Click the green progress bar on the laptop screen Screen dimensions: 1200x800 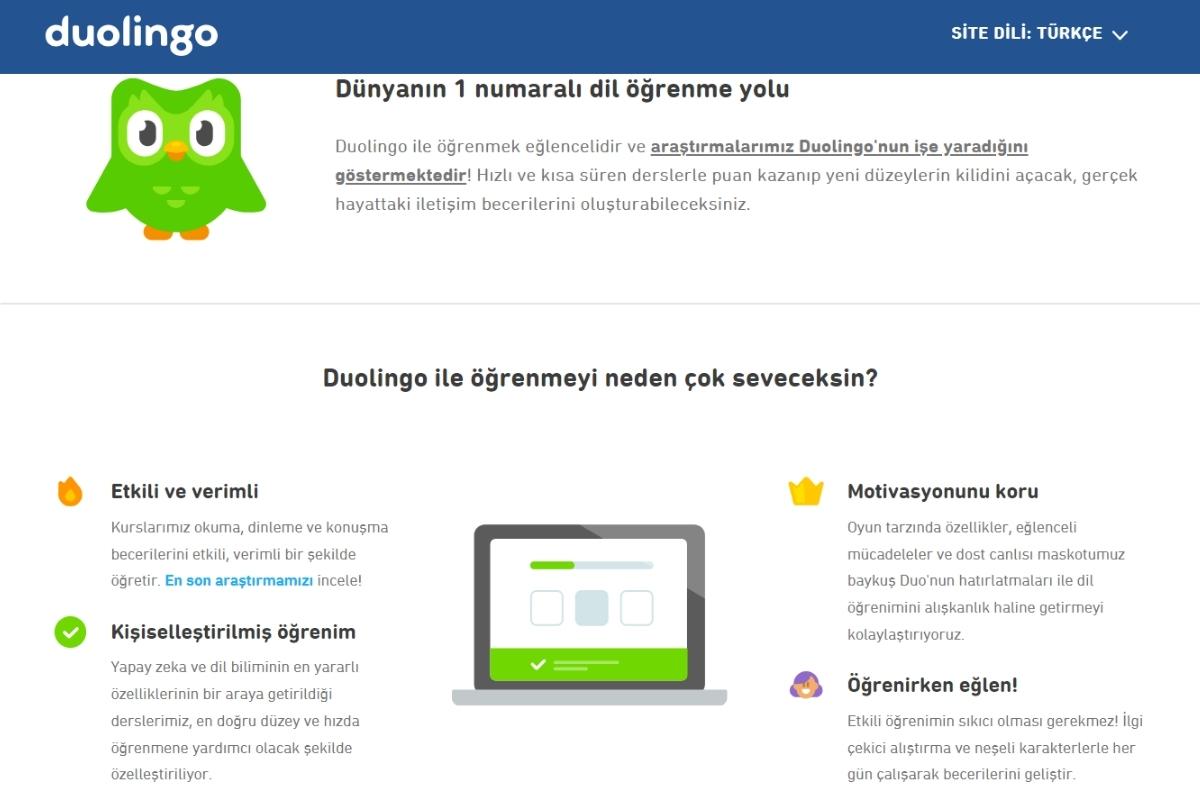pyautogui.click(x=552, y=565)
